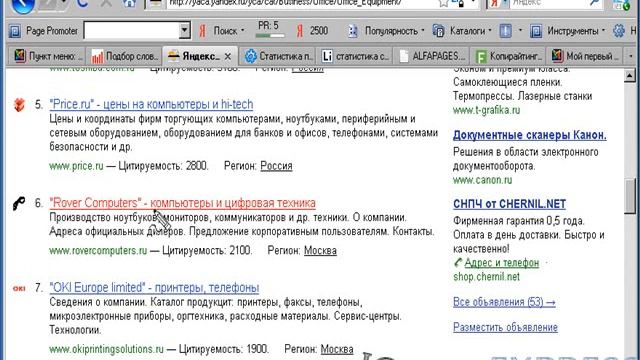Click the Rover Computers favicon beside item 6
Viewport: 640px width, 360px height.
19,203
